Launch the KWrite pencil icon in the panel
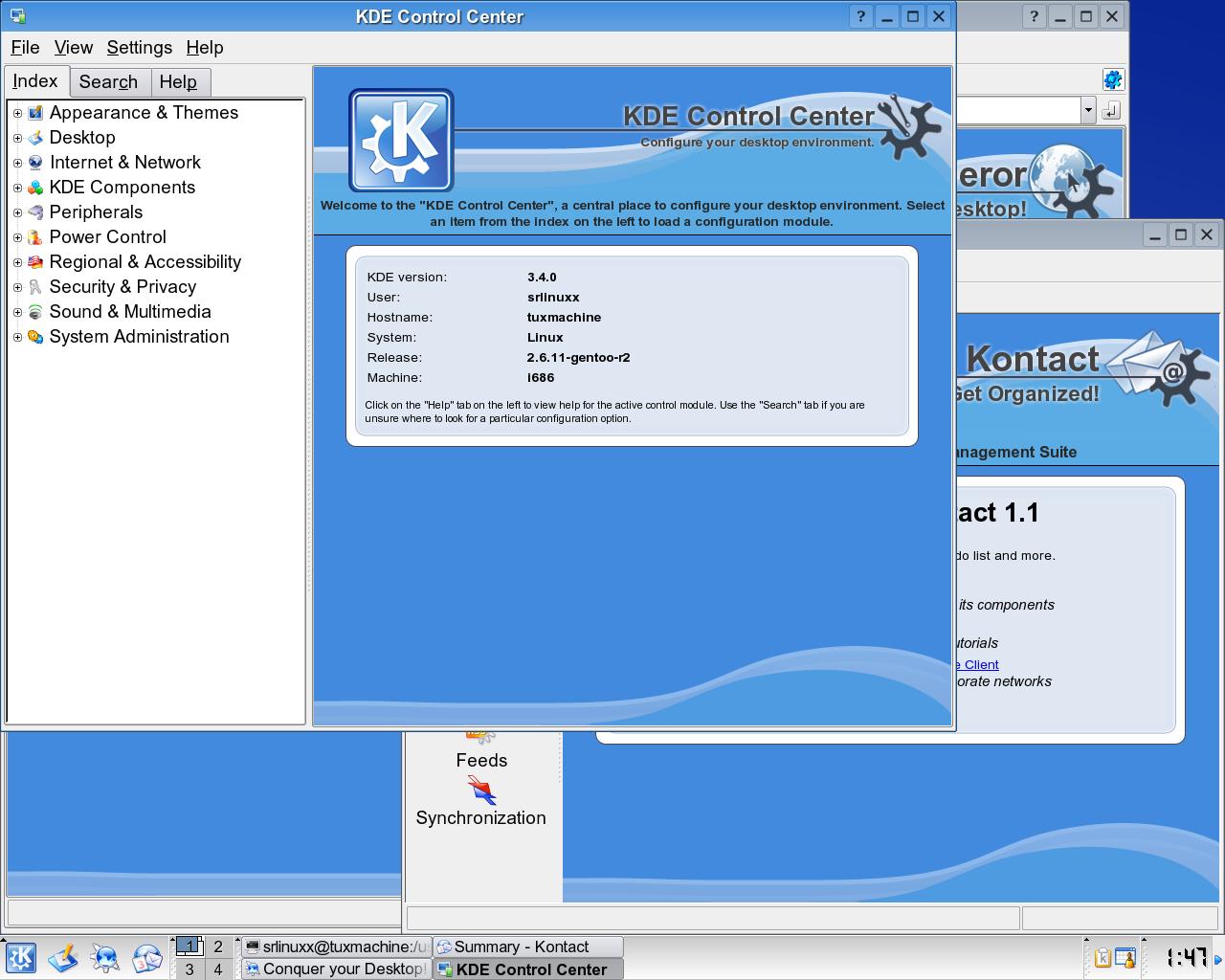The width and height of the screenshot is (1225, 980). pos(63,958)
